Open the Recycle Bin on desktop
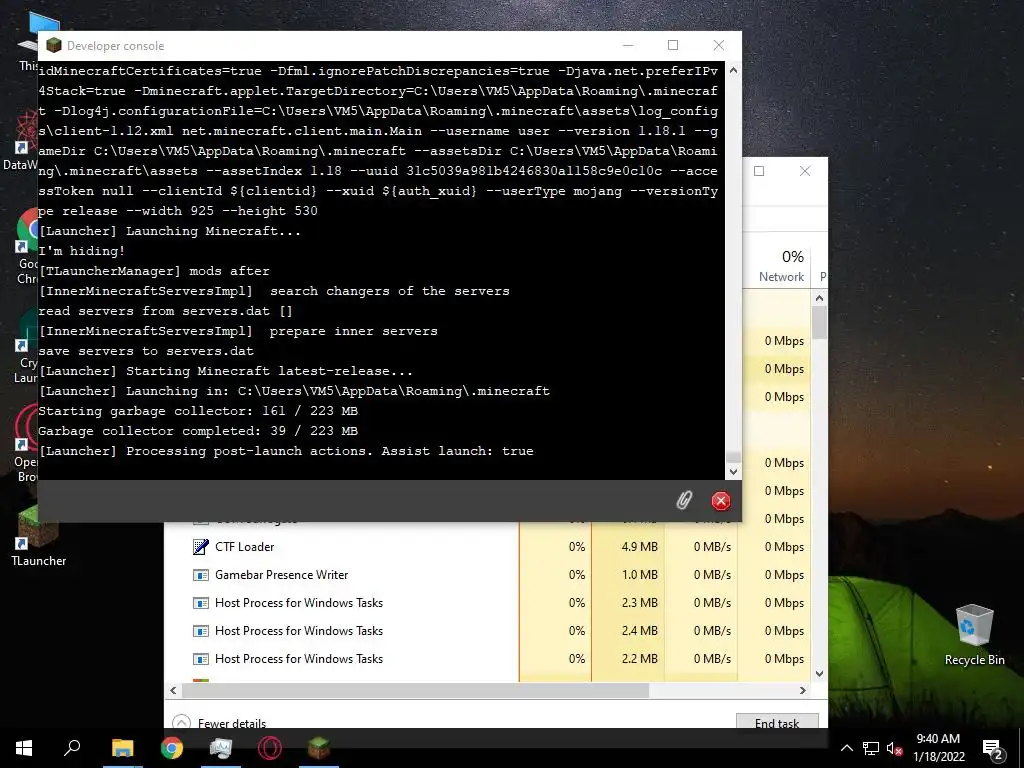The width and height of the screenshot is (1024, 768). click(974, 635)
